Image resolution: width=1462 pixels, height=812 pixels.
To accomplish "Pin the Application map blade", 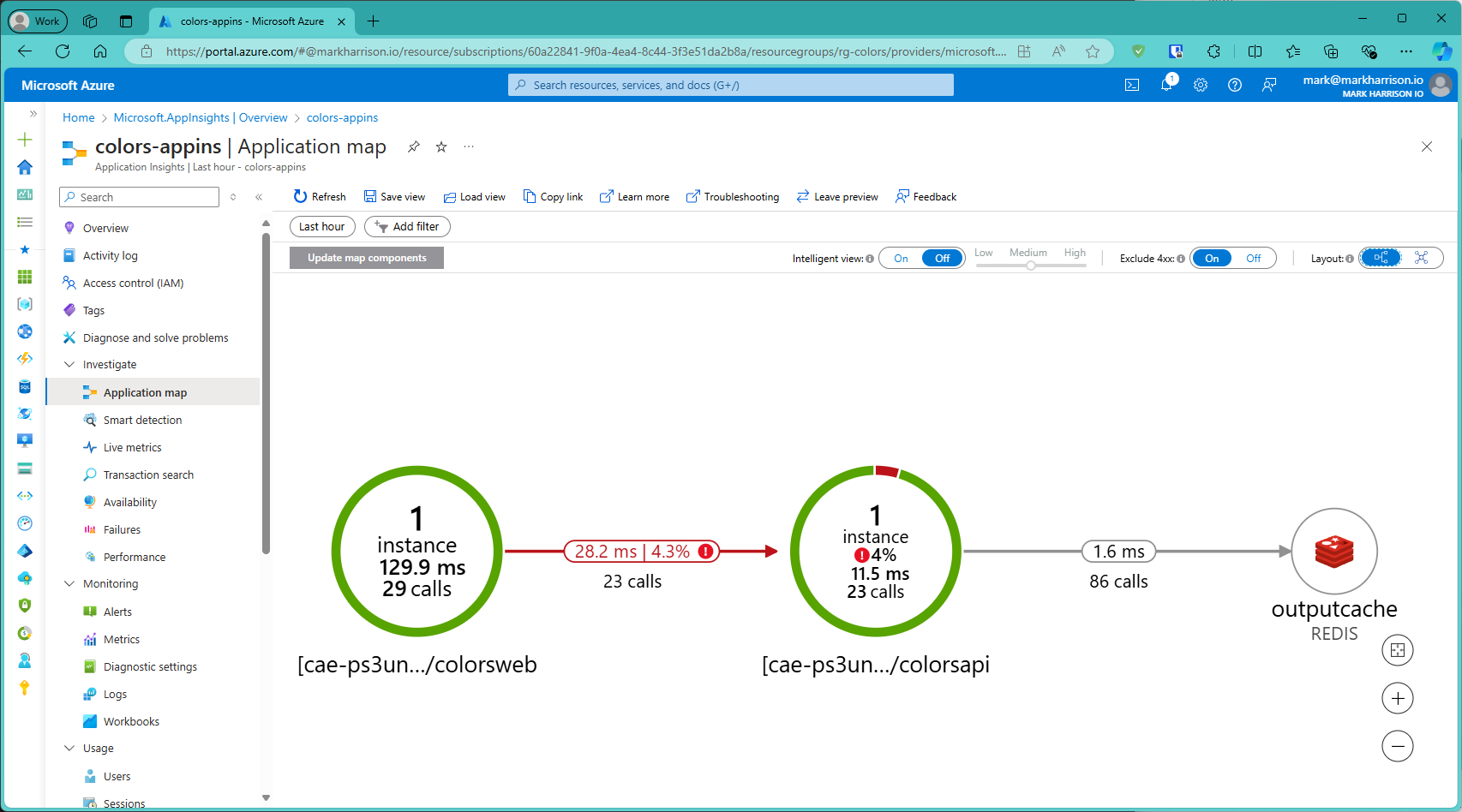I will point(414,146).
